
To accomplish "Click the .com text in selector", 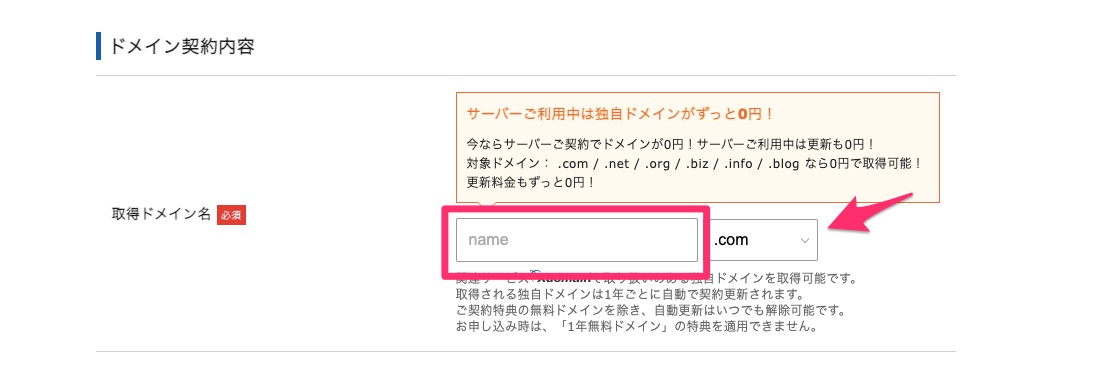I will click(x=731, y=241).
